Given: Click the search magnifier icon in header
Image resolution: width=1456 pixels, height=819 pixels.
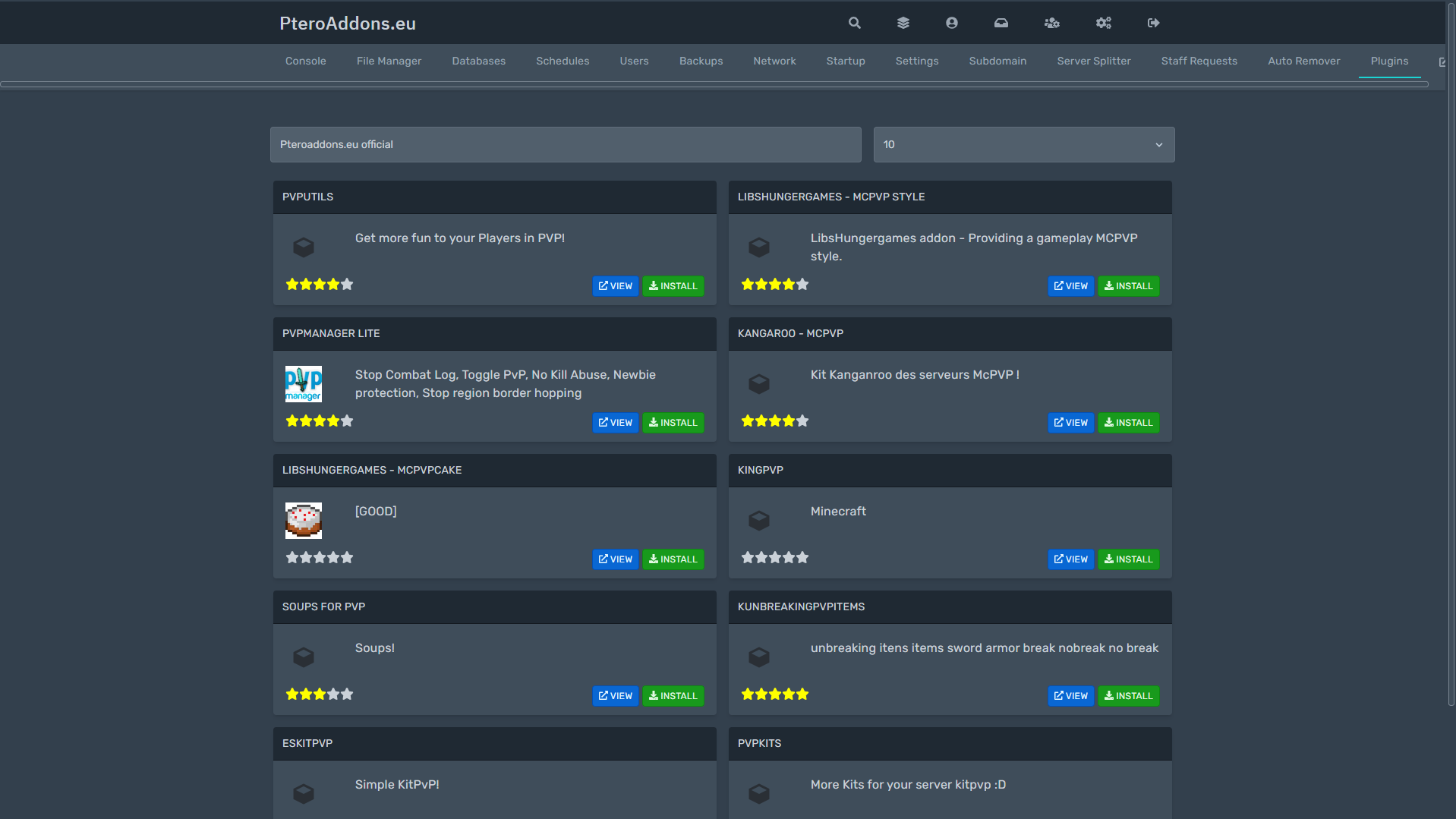Looking at the screenshot, I should click(854, 23).
